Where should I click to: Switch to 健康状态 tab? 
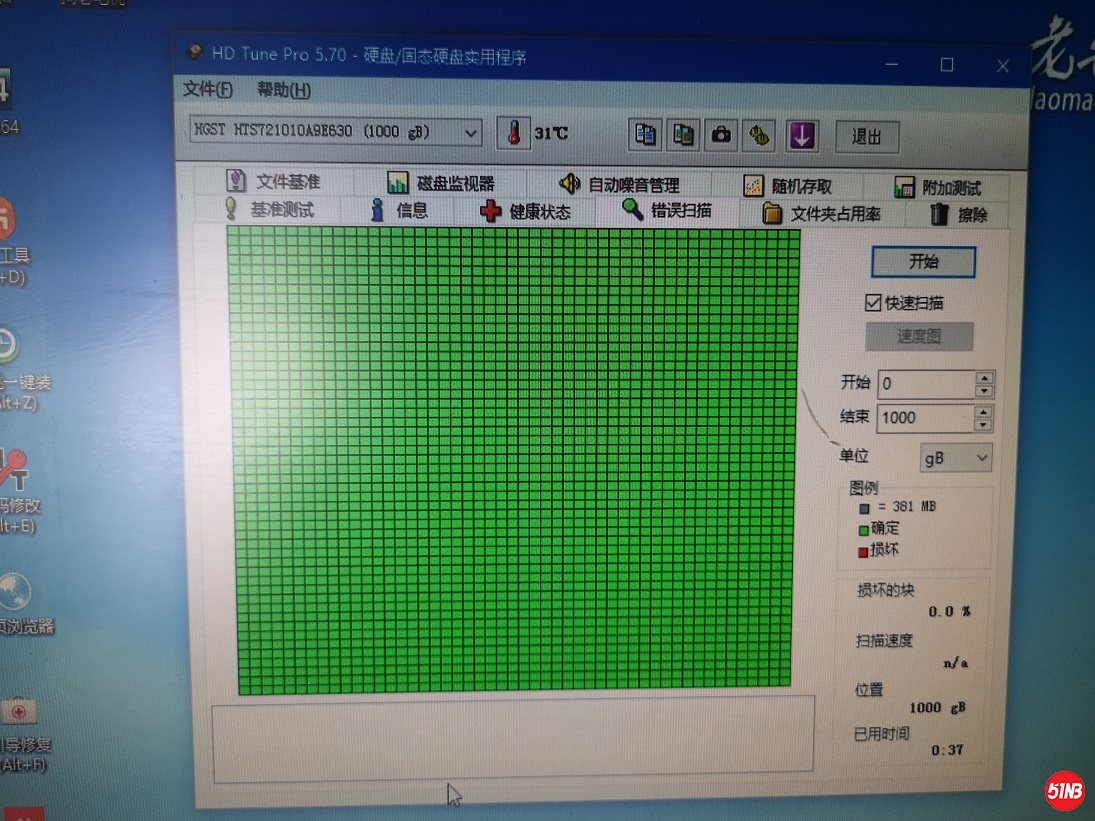point(525,212)
